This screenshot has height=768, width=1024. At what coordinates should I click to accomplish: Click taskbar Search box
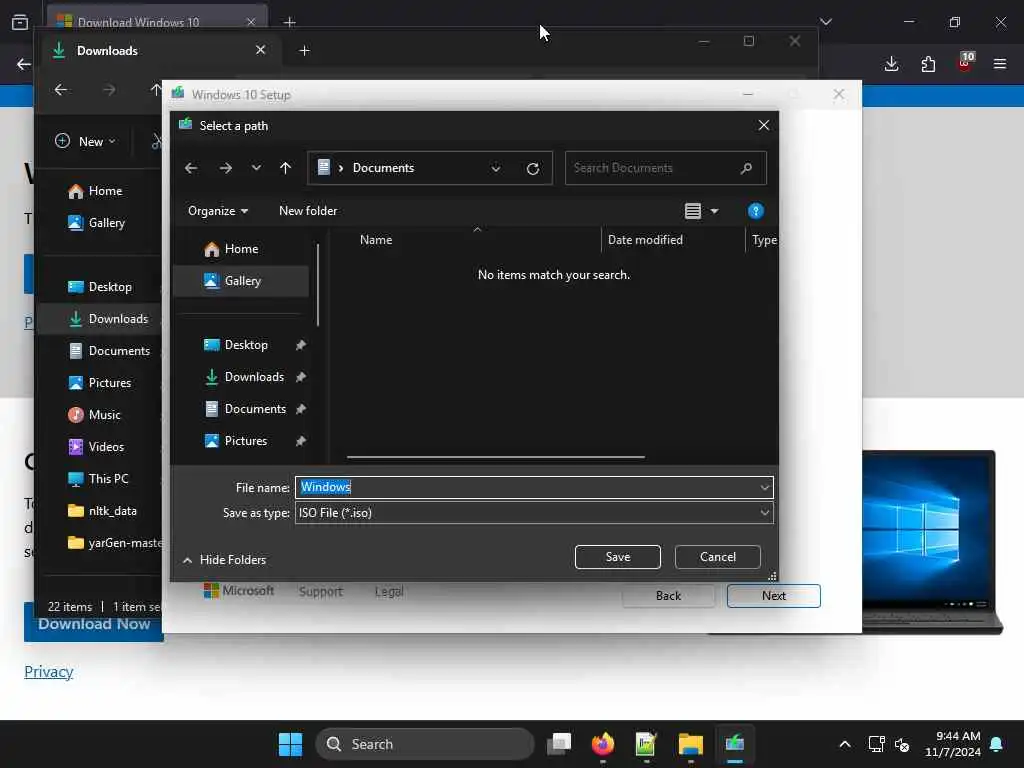click(425, 744)
